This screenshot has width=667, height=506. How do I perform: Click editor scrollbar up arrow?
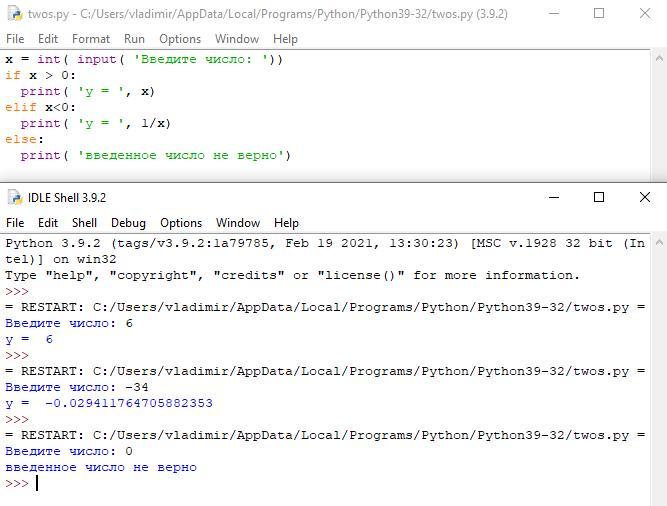[x=659, y=59]
